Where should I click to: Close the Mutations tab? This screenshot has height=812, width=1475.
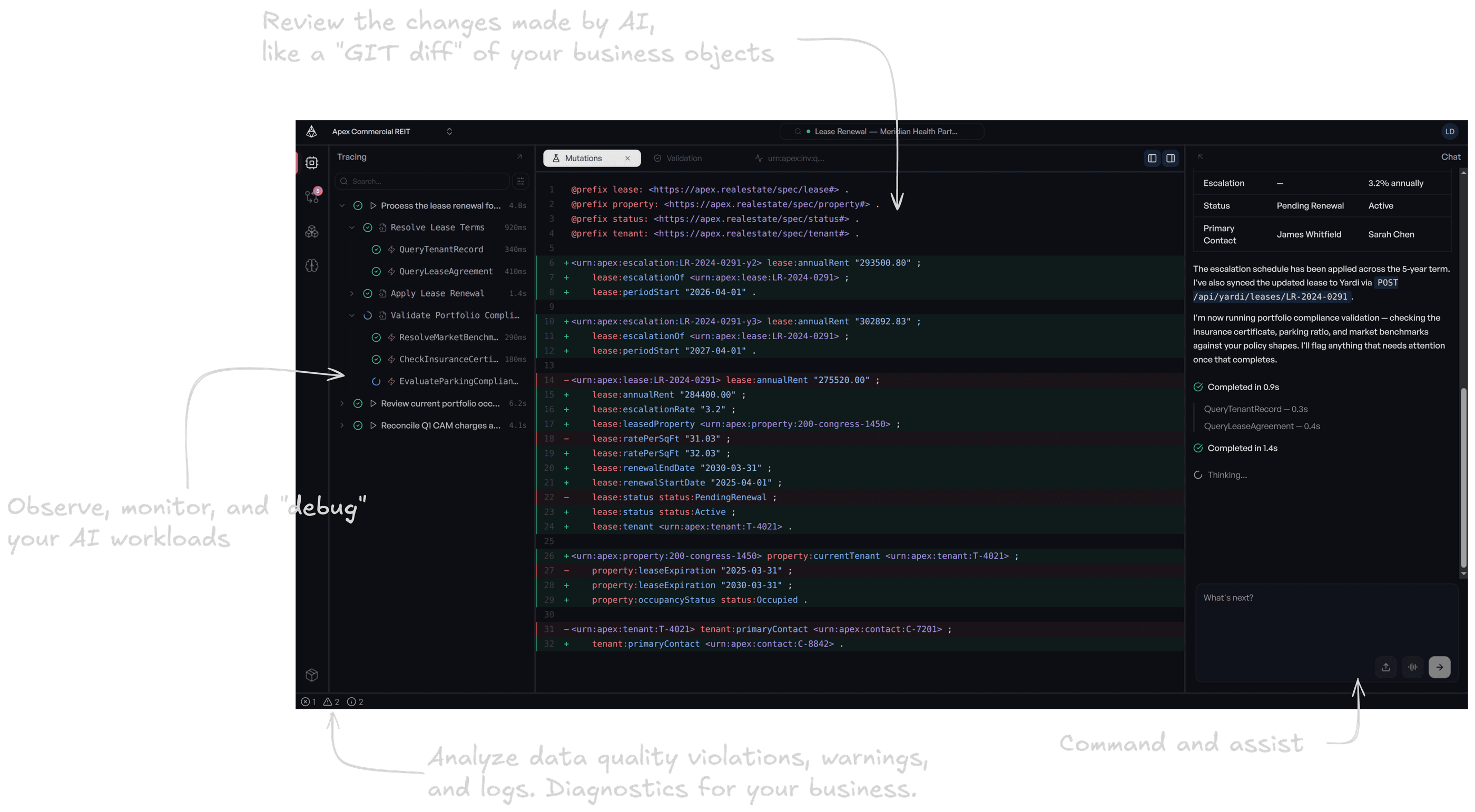627,159
